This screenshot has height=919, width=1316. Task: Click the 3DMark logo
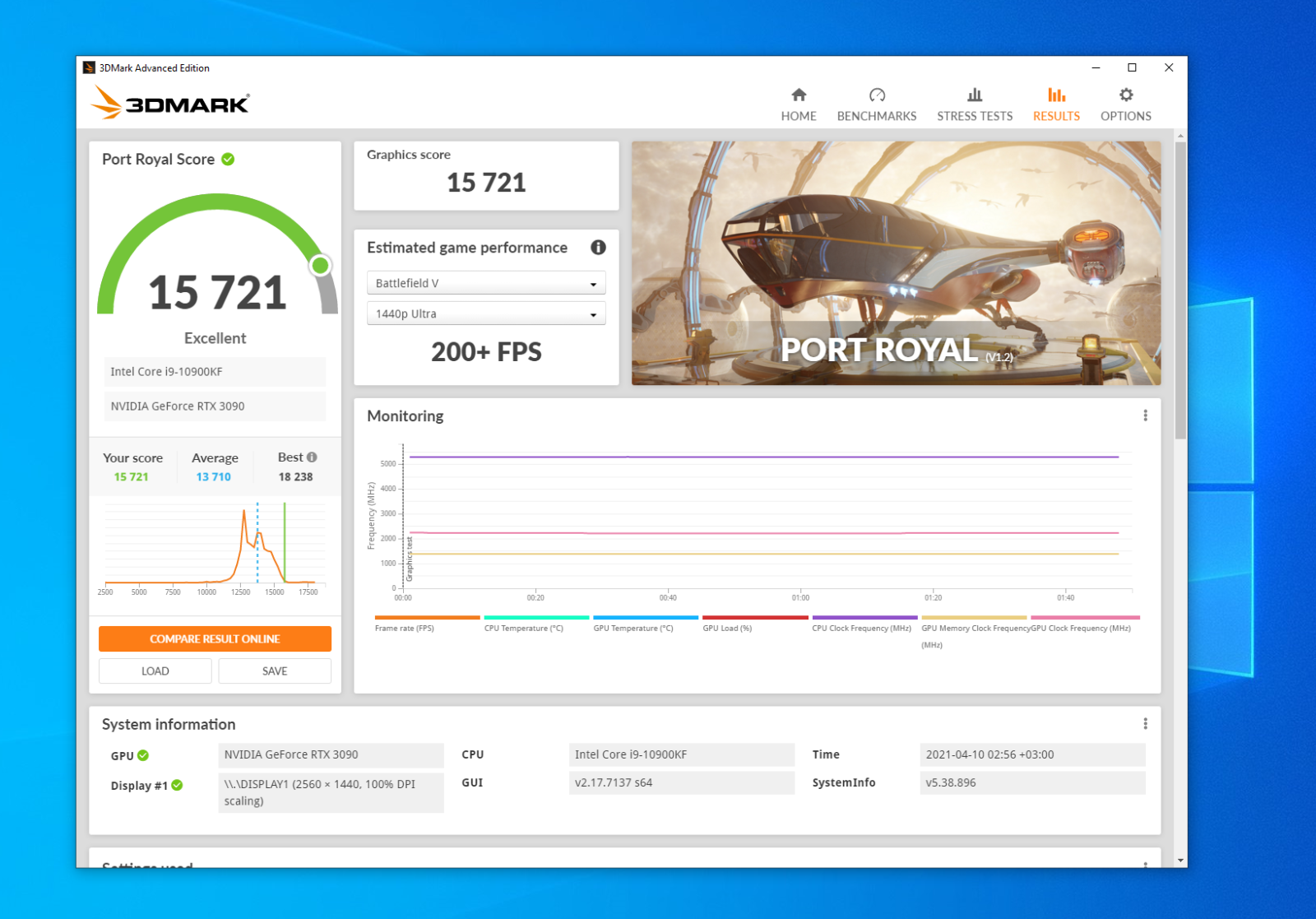click(x=170, y=103)
